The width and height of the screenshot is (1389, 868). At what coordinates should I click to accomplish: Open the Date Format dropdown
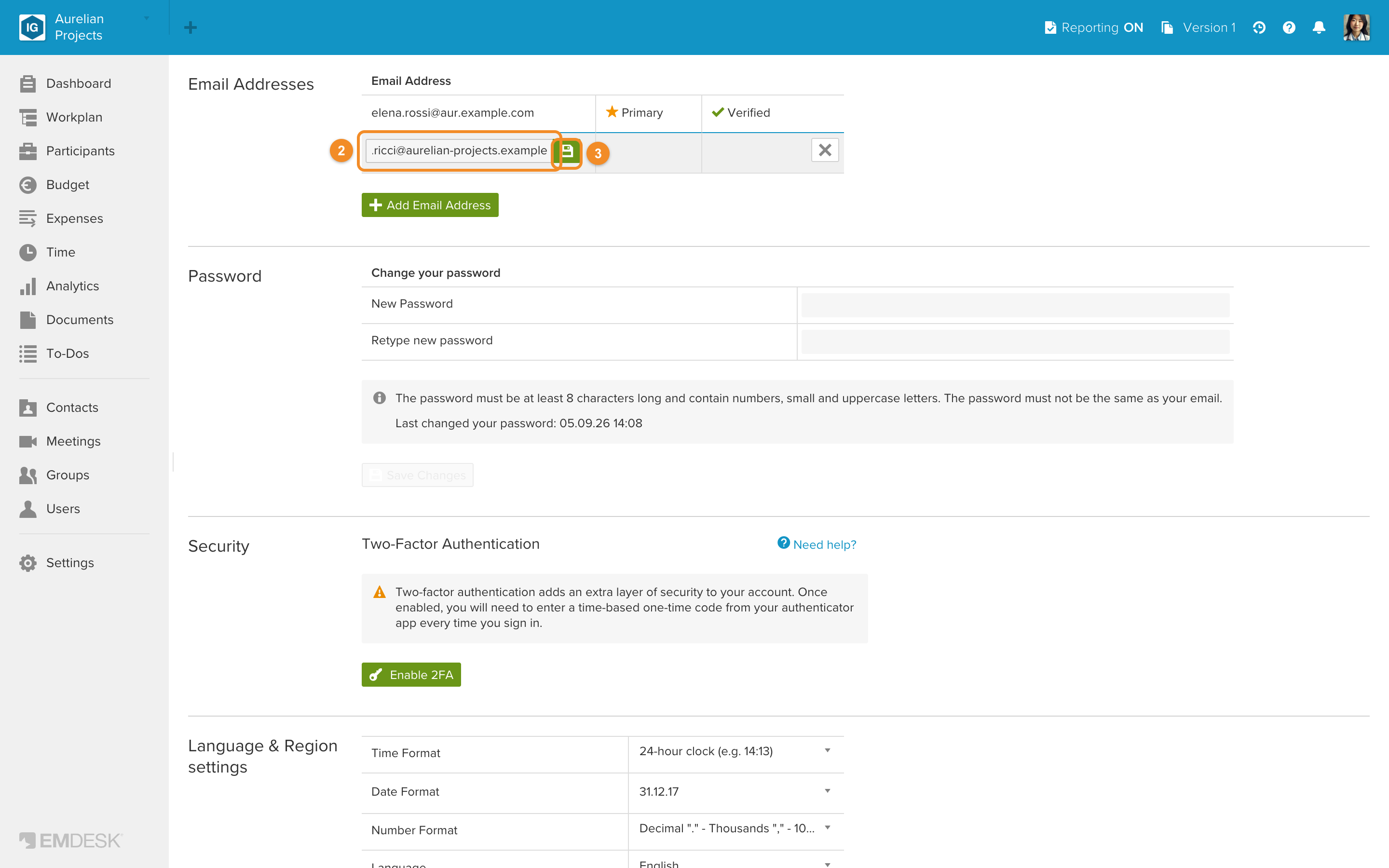[x=736, y=792]
